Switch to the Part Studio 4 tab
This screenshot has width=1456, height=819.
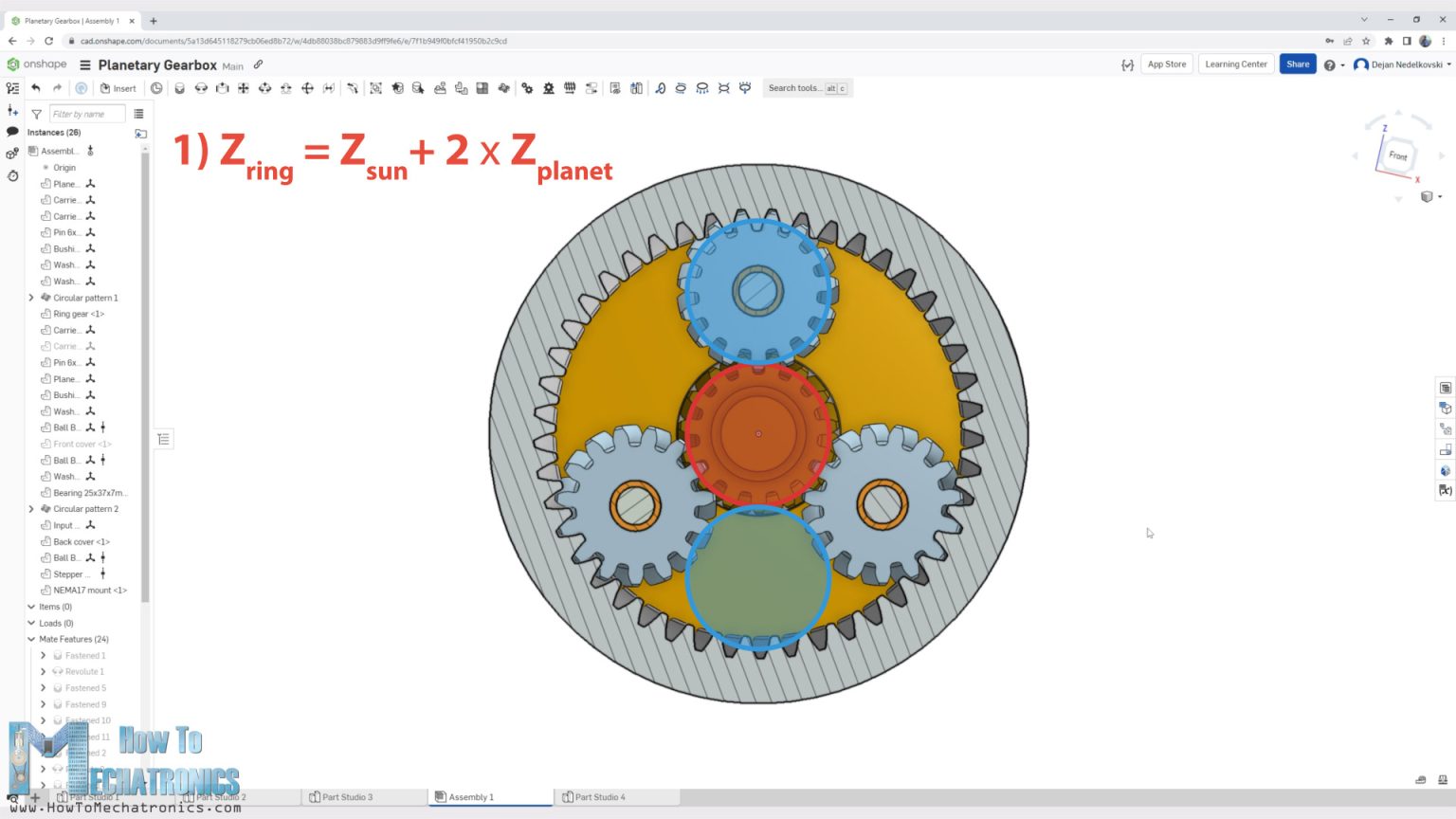pyautogui.click(x=601, y=796)
